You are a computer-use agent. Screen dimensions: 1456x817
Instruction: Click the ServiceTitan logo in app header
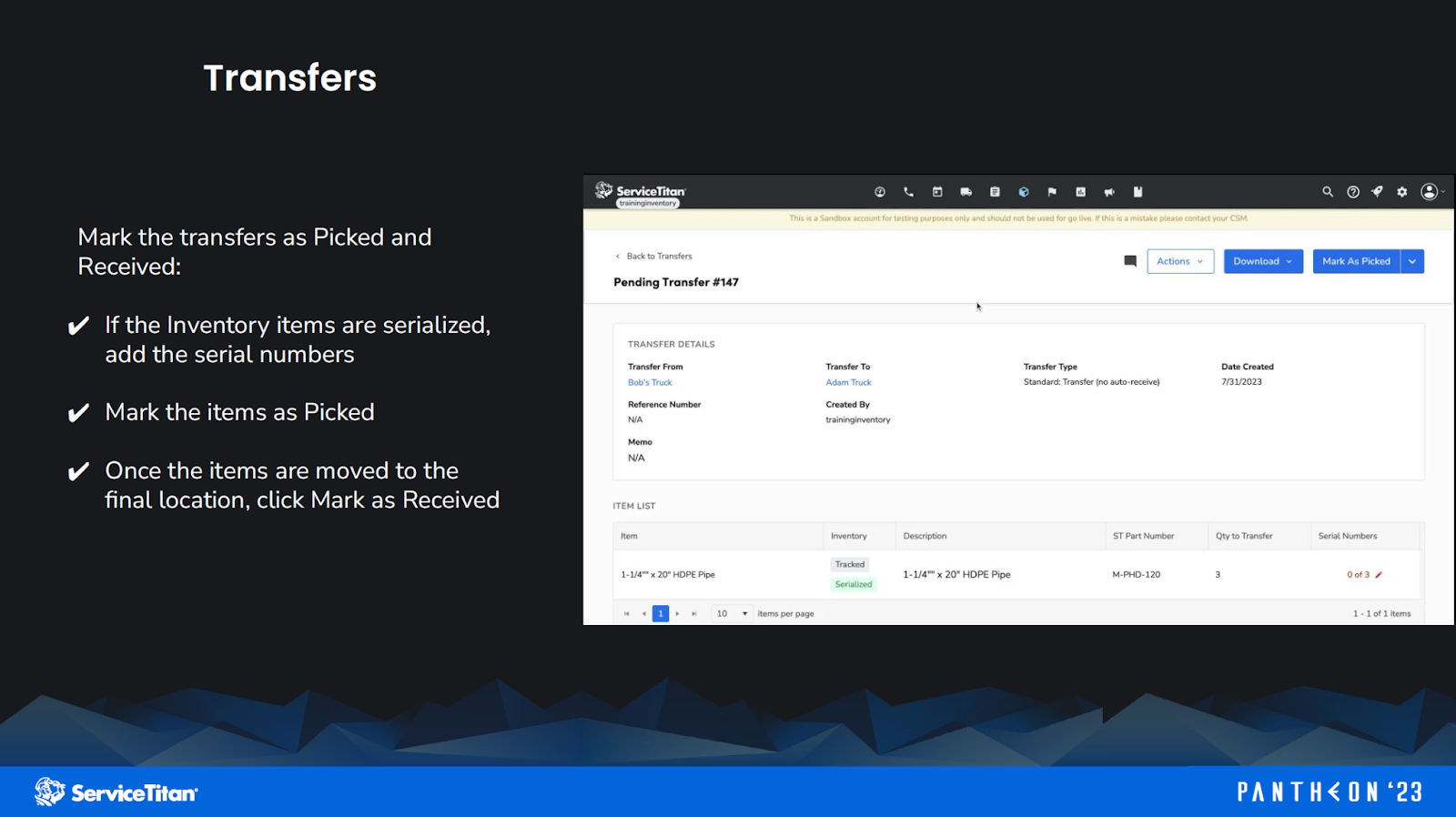(x=641, y=190)
